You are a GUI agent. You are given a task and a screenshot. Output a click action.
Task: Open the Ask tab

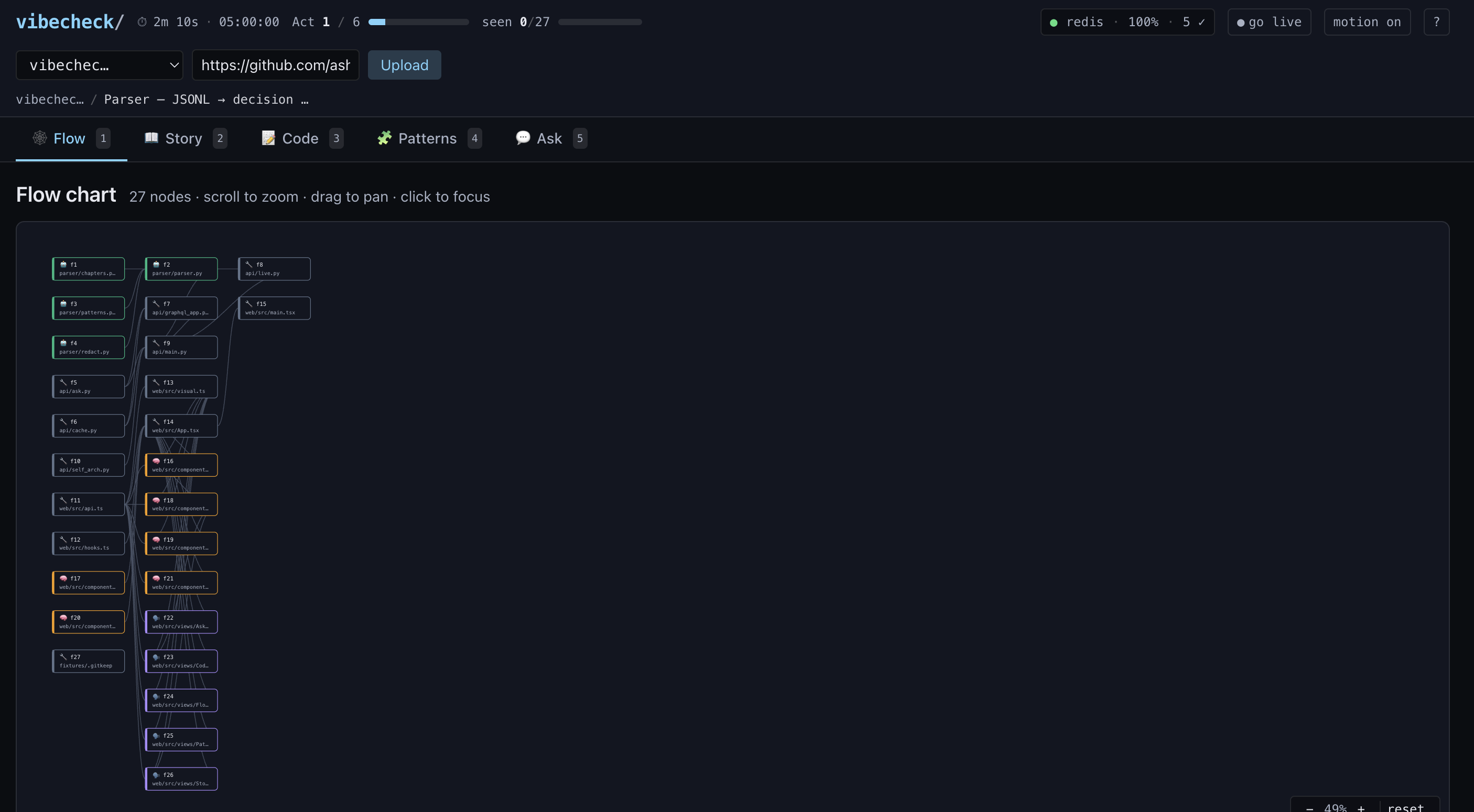(x=551, y=138)
